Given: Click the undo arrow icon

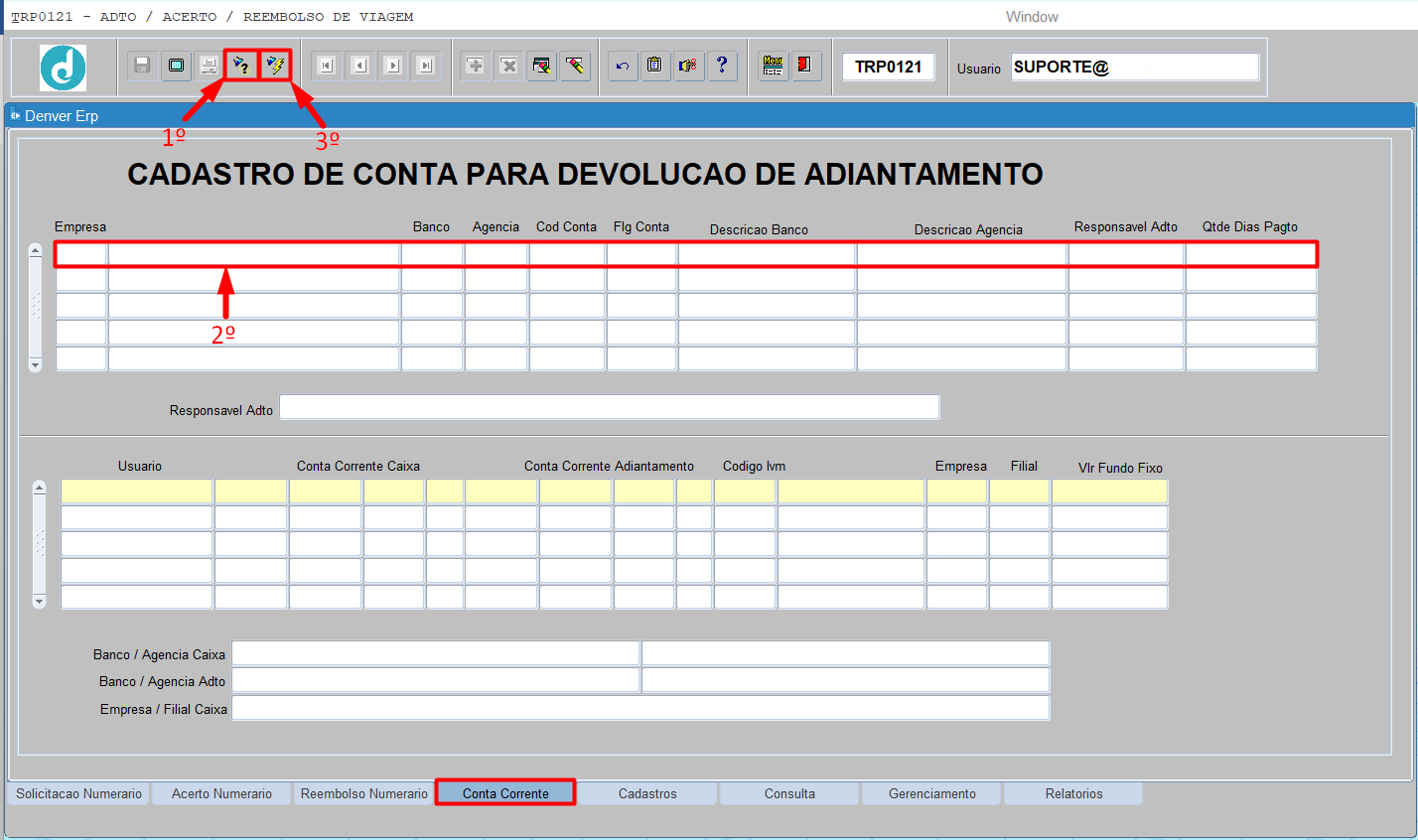Looking at the screenshot, I should [623, 66].
